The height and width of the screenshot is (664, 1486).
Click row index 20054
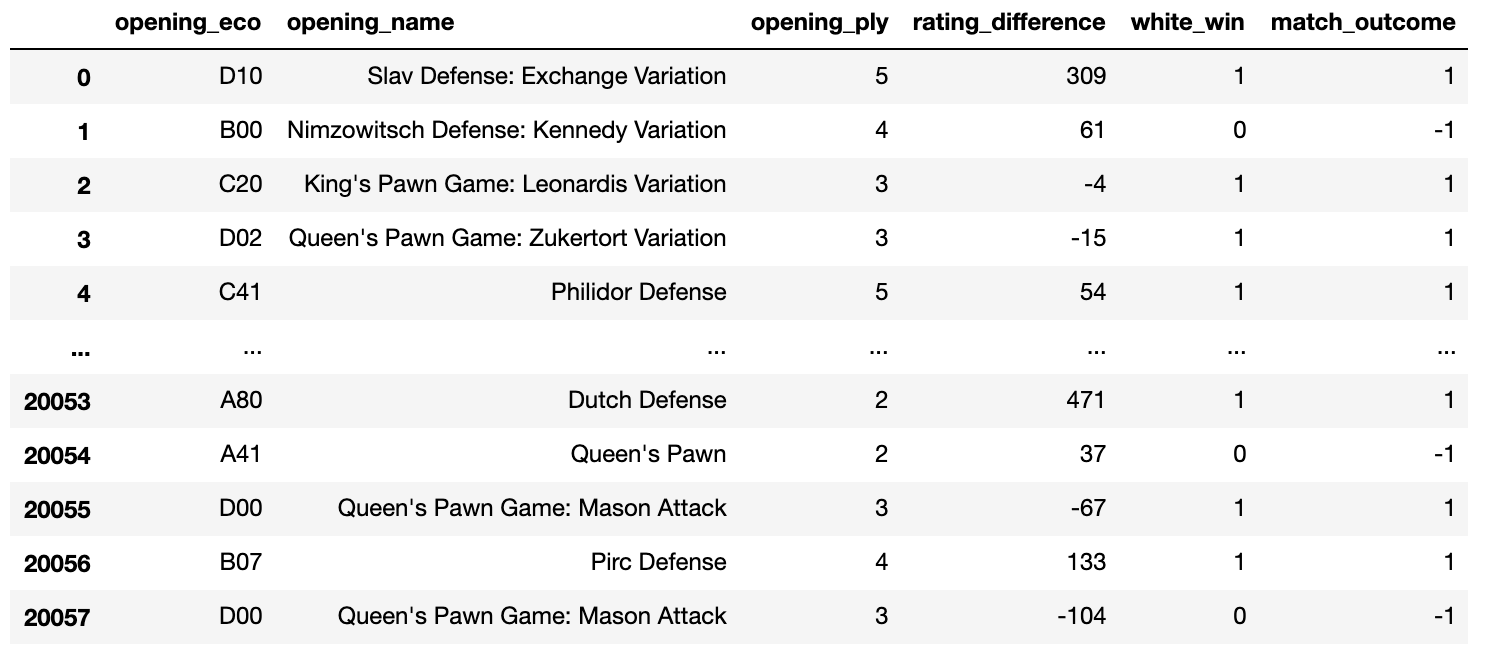pyautogui.click(x=57, y=455)
